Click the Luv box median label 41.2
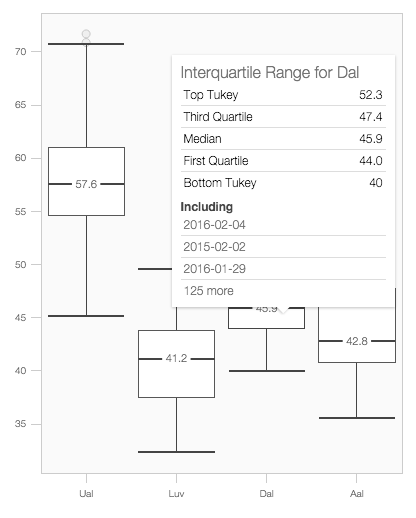Viewport: 416px width, 518px height. click(x=176, y=358)
